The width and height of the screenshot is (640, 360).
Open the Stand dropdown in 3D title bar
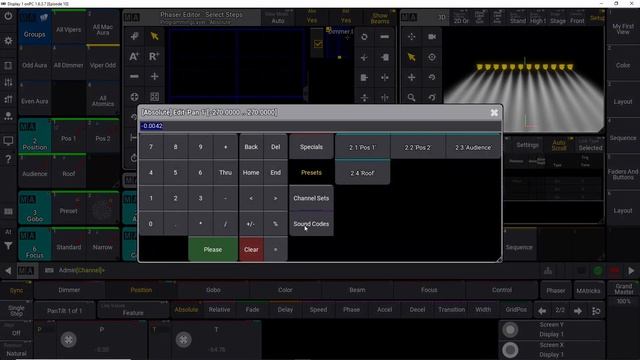pyautogui.click(x=518, y=18)
